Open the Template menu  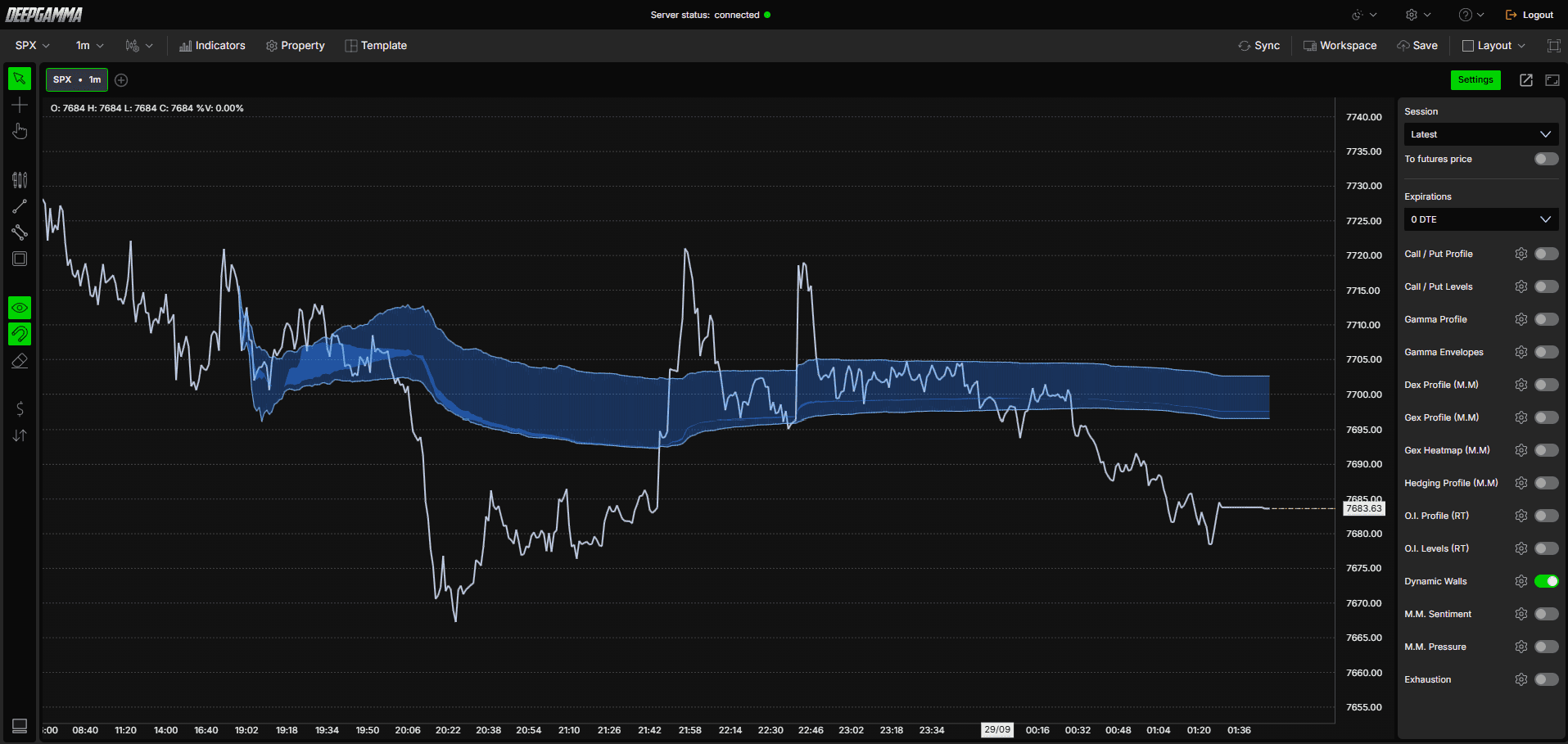click(x=376, y=46)
